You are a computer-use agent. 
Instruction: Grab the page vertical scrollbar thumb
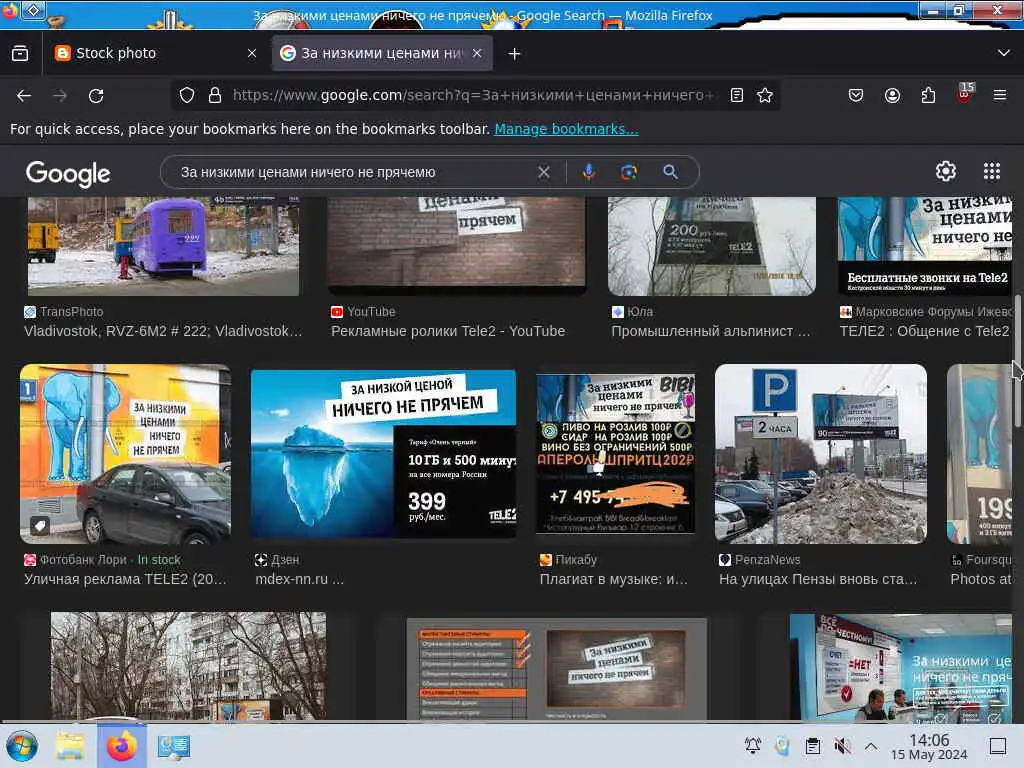click(1017, 361)
